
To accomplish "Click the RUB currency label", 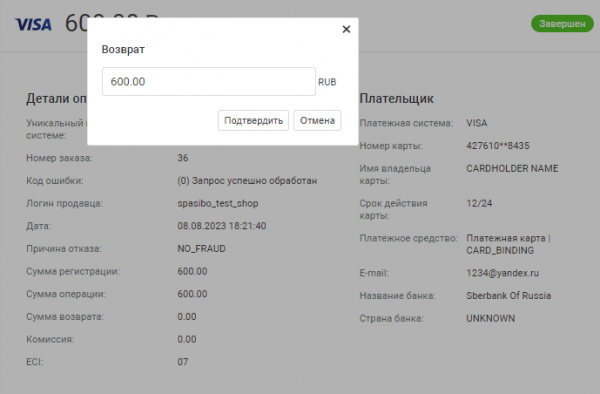I will (327, 82).
